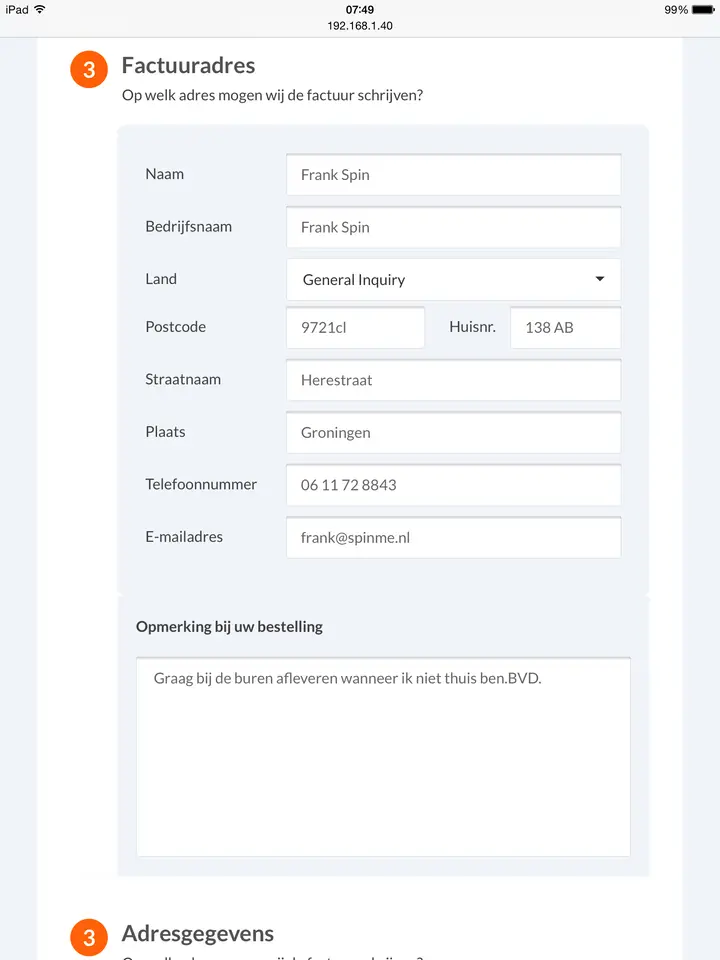
Task: Click the Factuuradres heading
Action: [x=189, y=66]
